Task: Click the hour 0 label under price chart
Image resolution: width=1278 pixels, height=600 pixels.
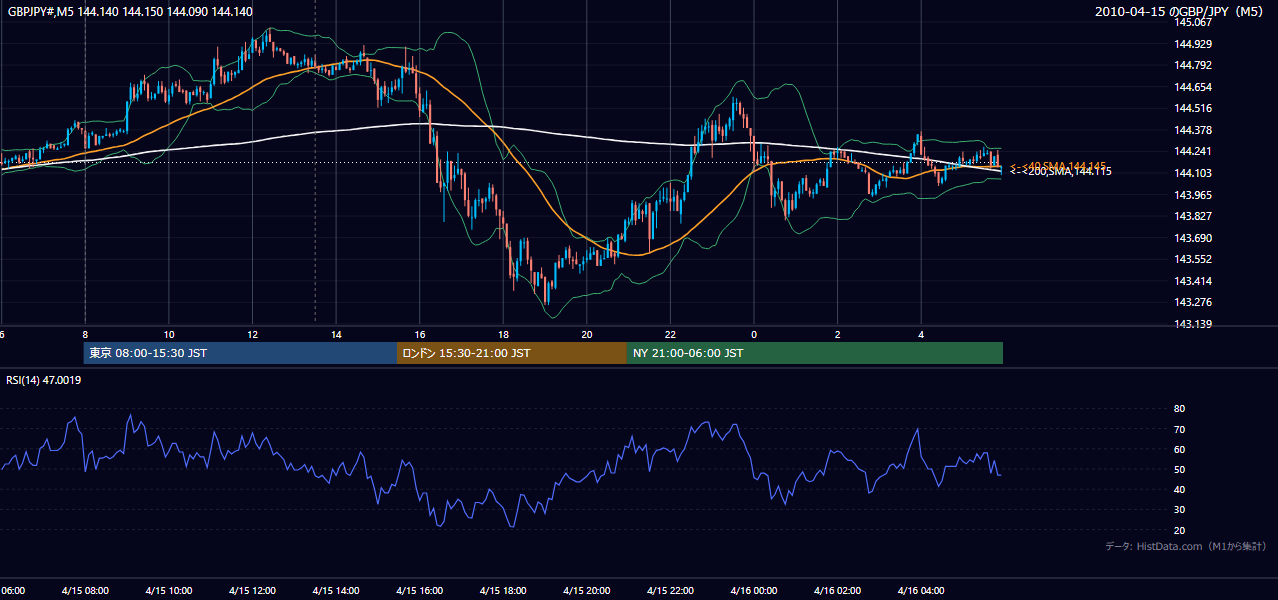Action: [x=754, y=335]
